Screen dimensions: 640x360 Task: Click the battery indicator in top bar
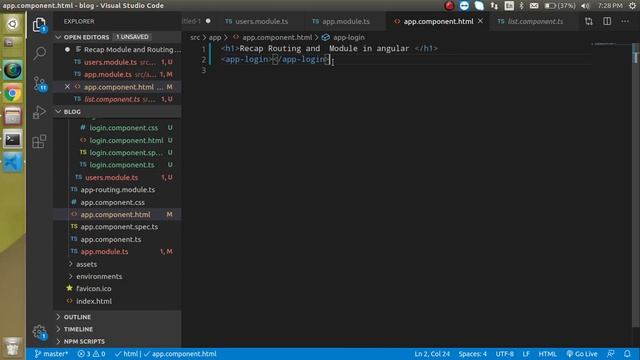[560, 6]
